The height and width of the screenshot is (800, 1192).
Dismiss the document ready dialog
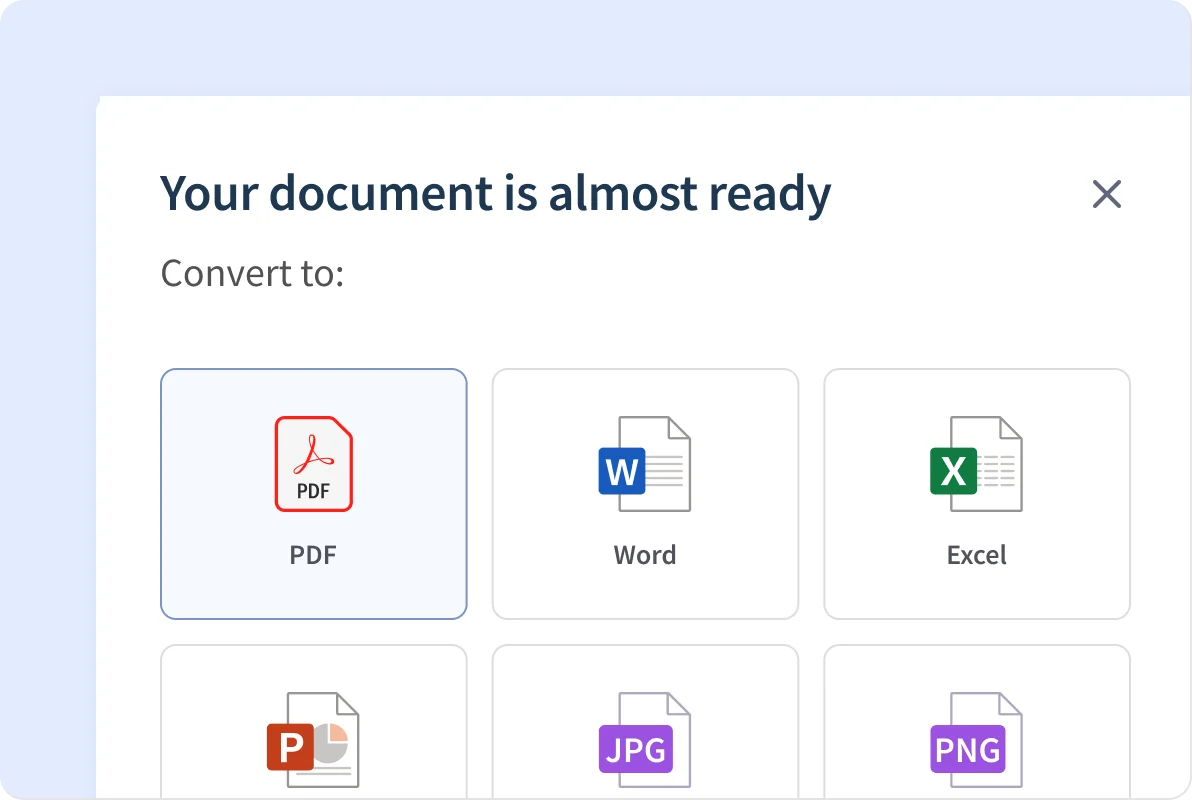[x=1107, y=195]
